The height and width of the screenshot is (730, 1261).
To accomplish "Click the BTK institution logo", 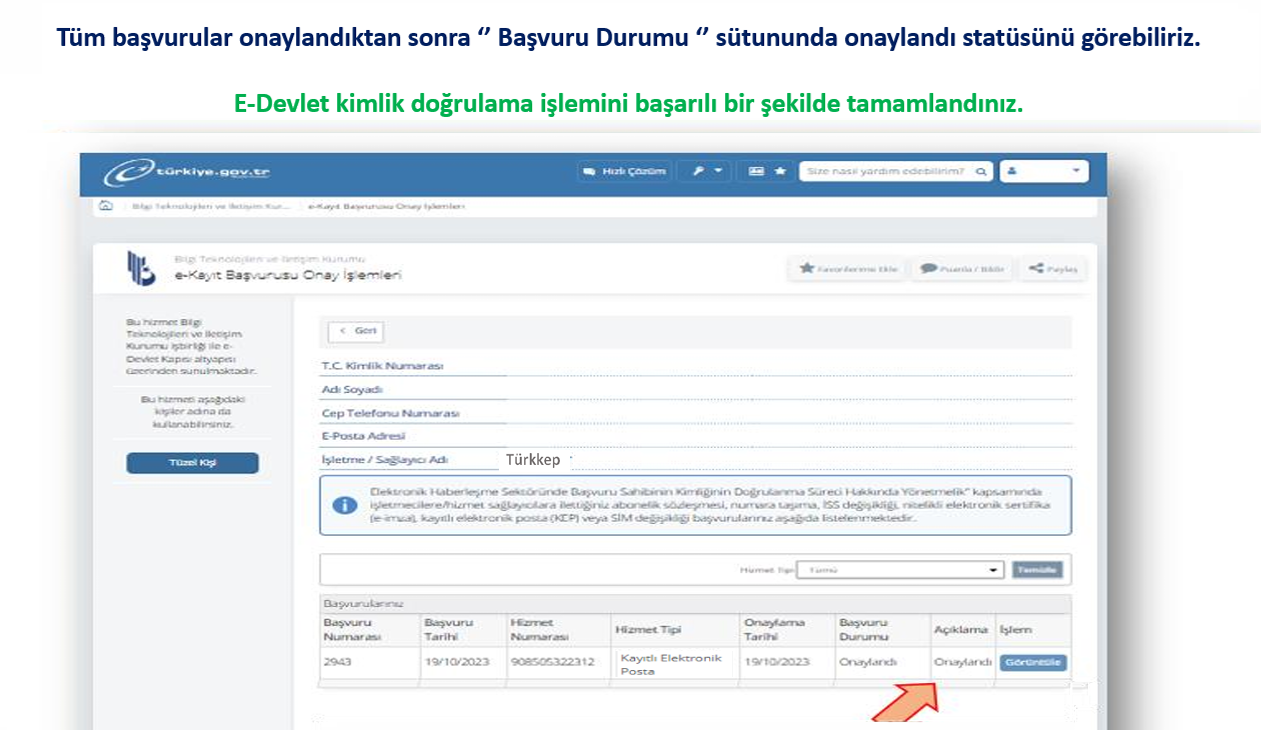I will [140, 269].
